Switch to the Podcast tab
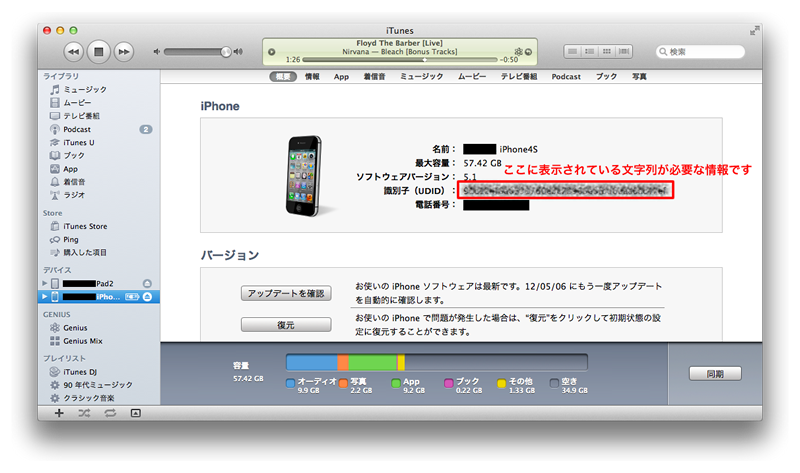The width and height of the screenshot is (800, 473). (x=566, y=77)
